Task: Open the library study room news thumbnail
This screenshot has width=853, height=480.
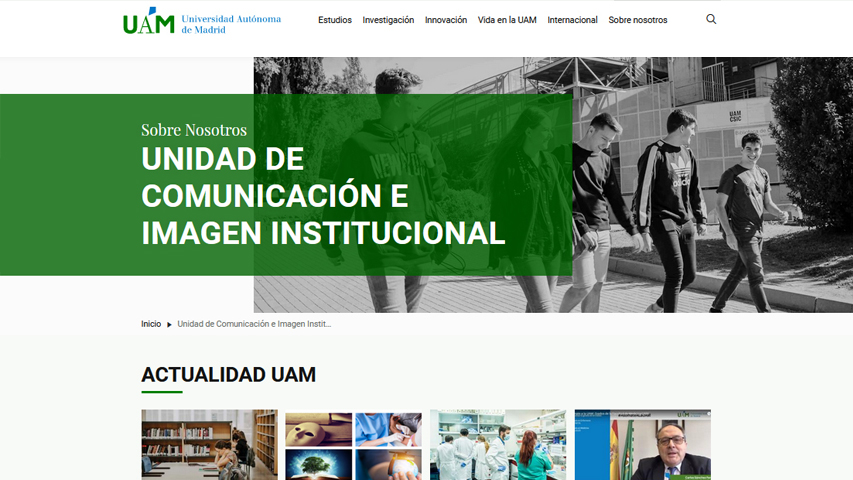Action: point(209,445)
